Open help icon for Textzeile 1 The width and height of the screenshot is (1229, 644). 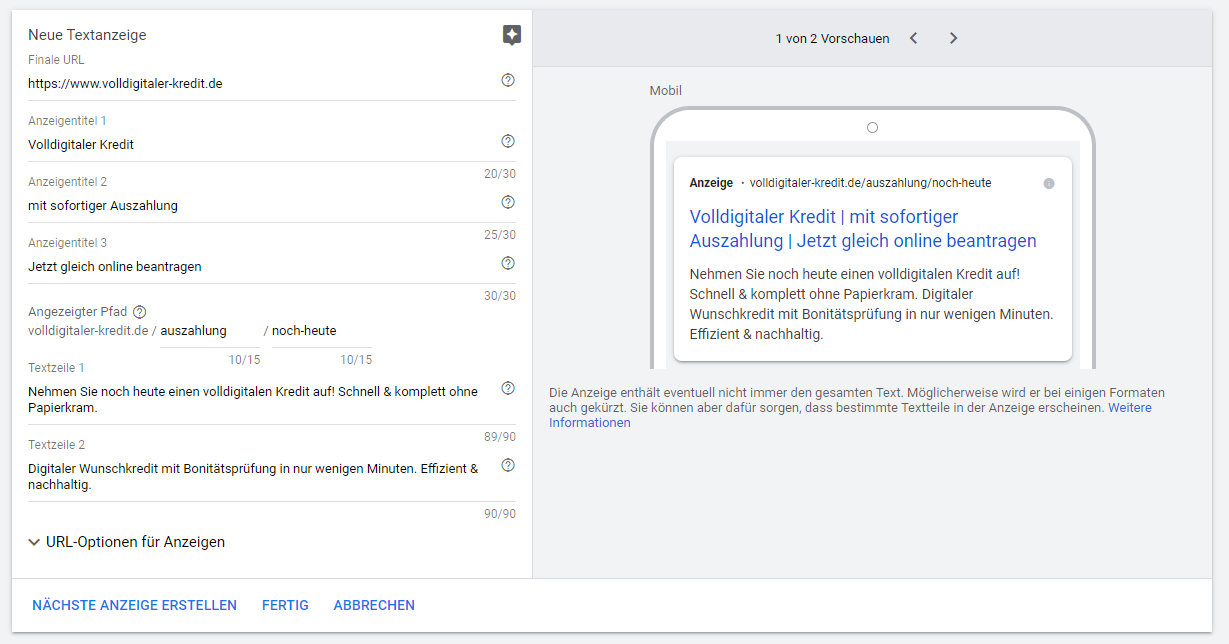point(508,388)
